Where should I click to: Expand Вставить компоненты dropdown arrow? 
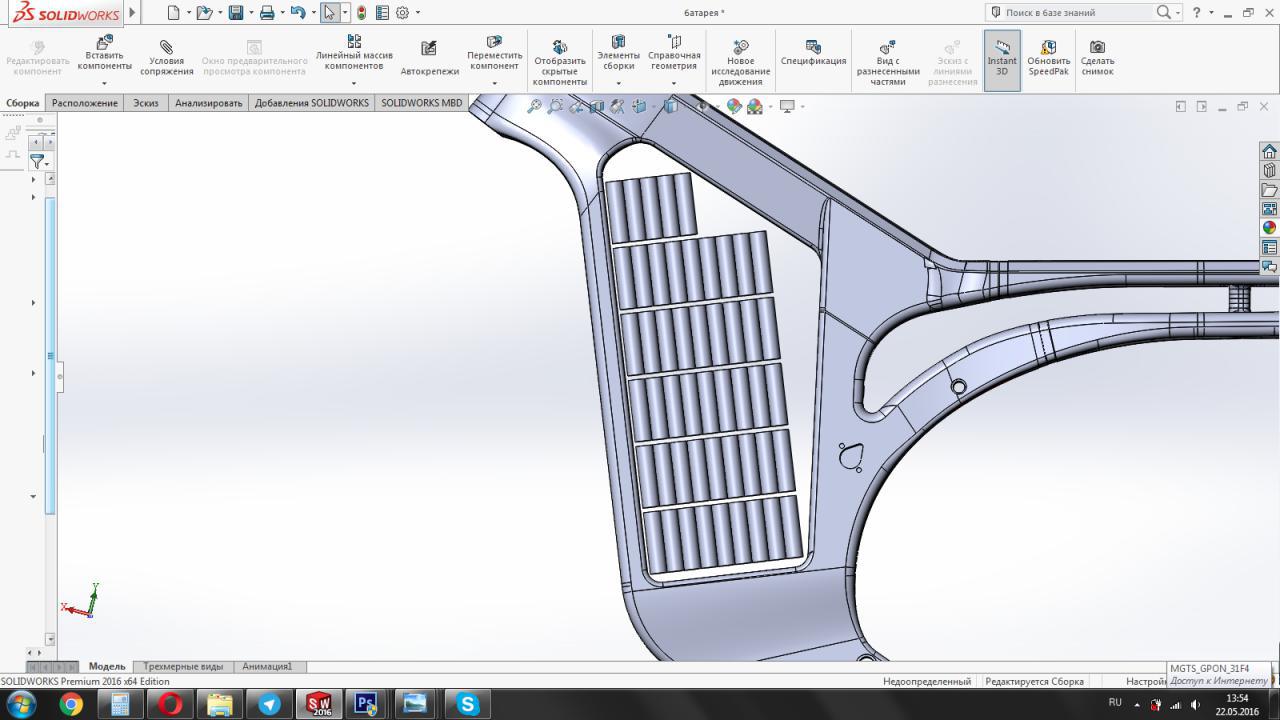[104, 84]
